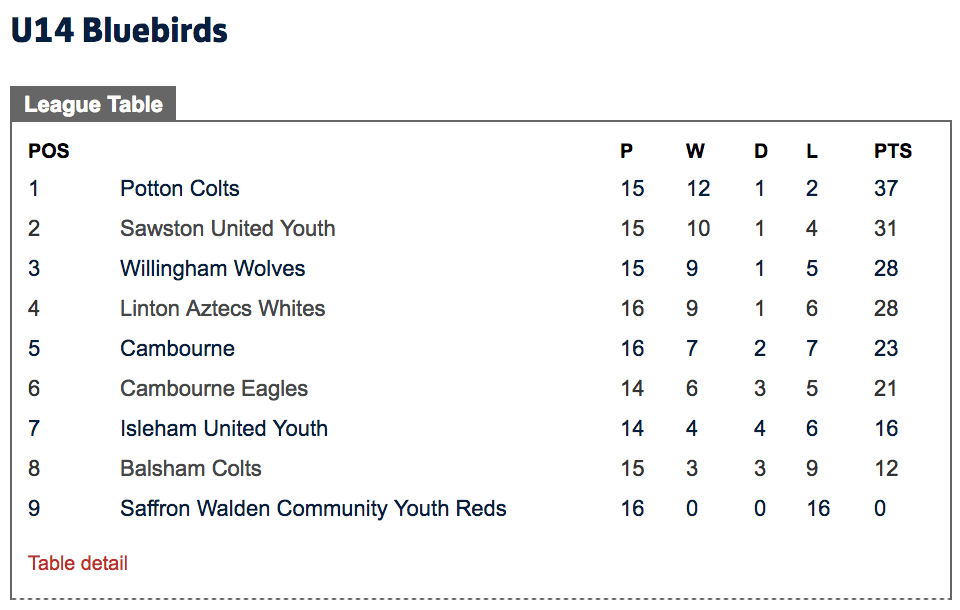
Task: Click the Table detail link
Action: [78, 563]
